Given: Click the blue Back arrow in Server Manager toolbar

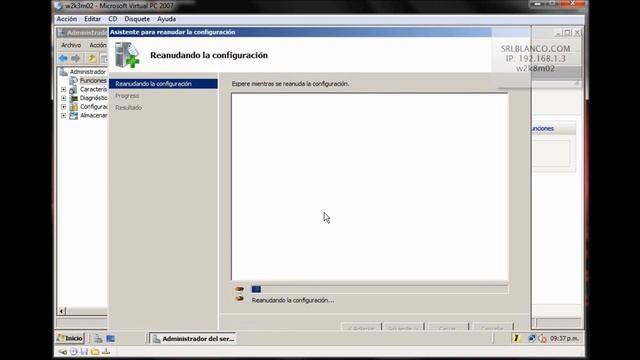Looking at the screenshot, I should [x=63, y=58].
